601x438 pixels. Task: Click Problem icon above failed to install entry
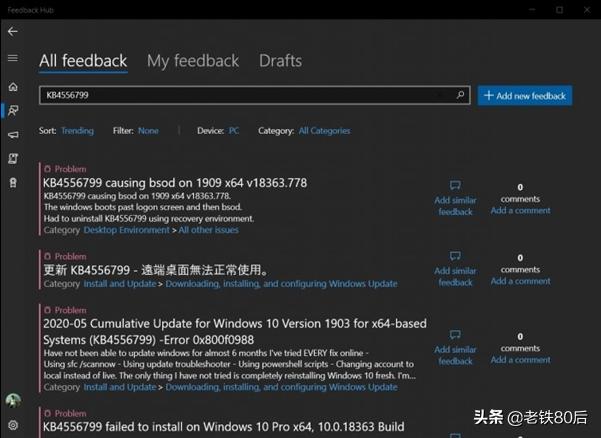coord(47,413)
